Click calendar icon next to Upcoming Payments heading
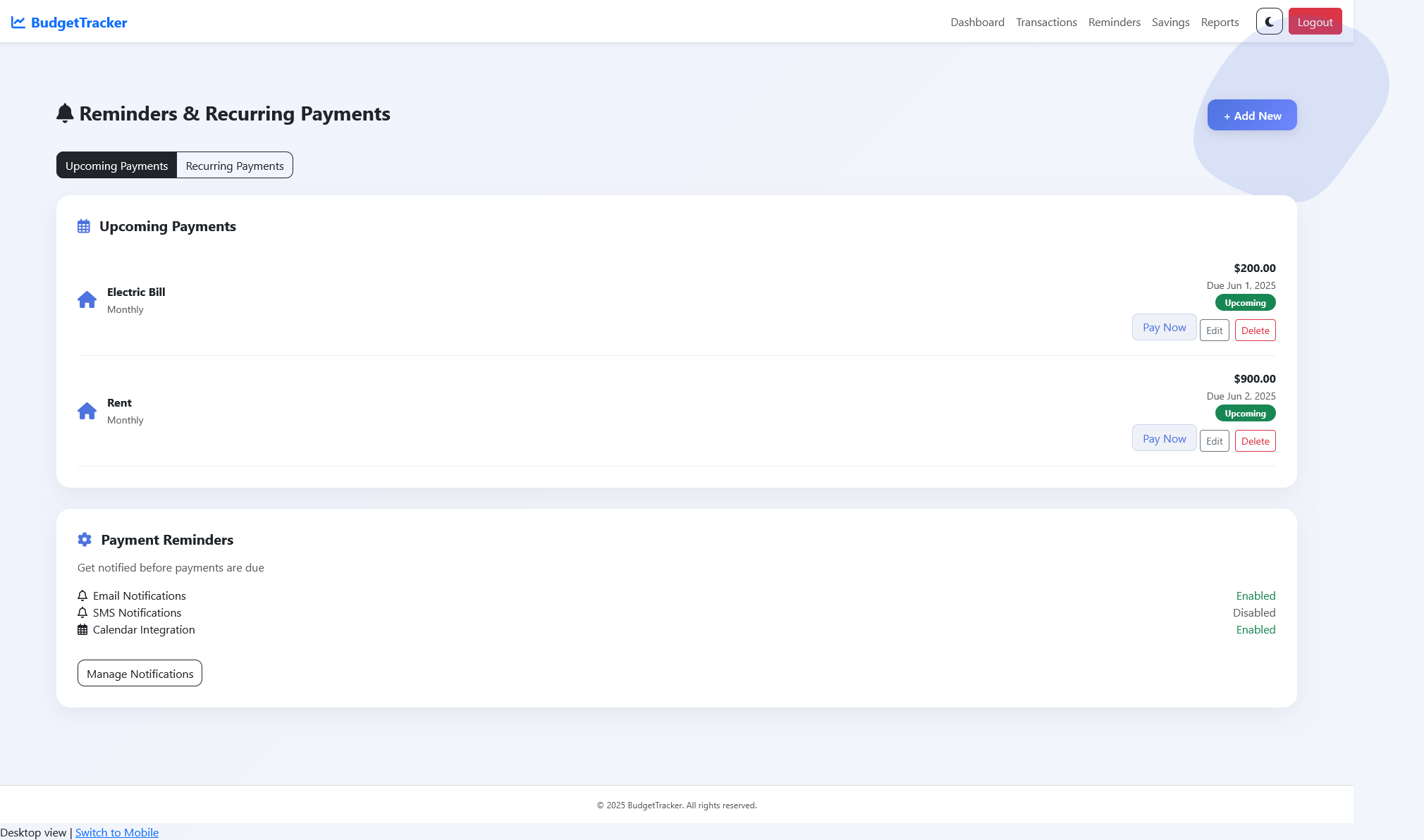Viewport: 1424px width, 840px height. (x=84, y=226)
